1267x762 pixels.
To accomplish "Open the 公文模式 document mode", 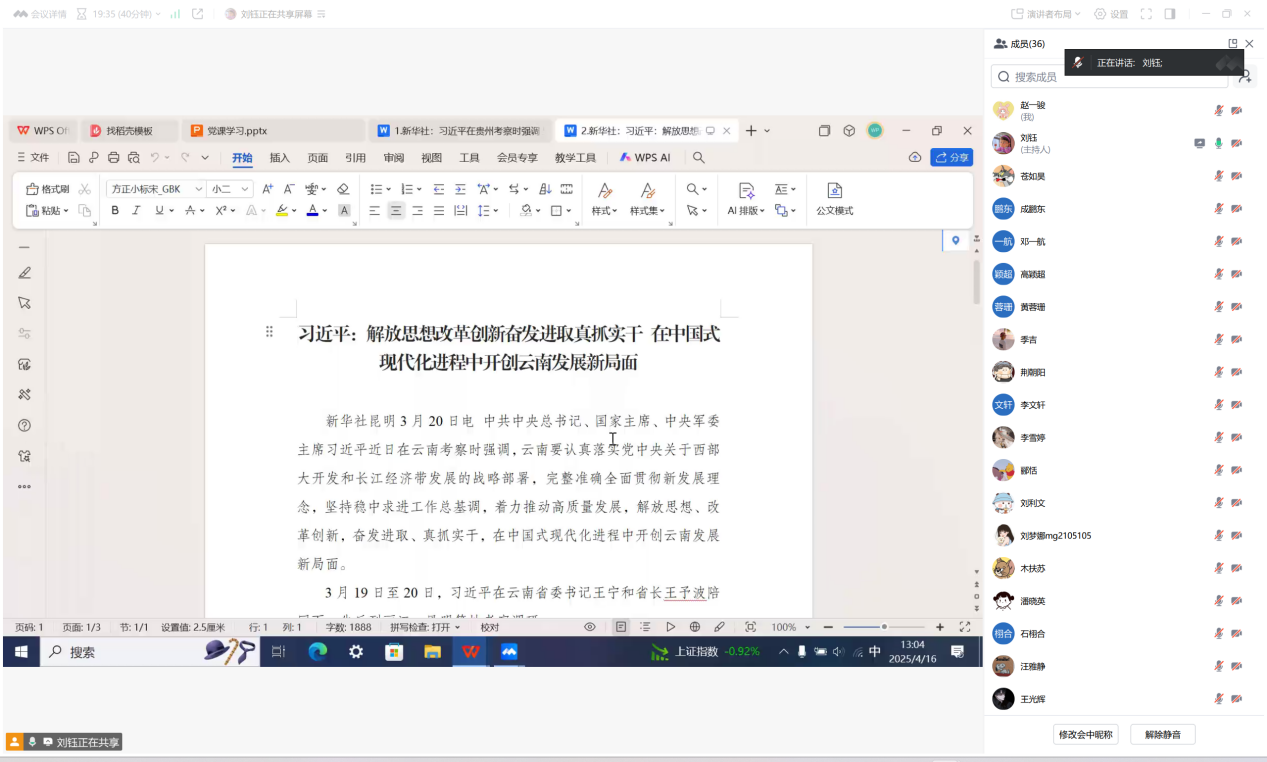I will (834, 198).
